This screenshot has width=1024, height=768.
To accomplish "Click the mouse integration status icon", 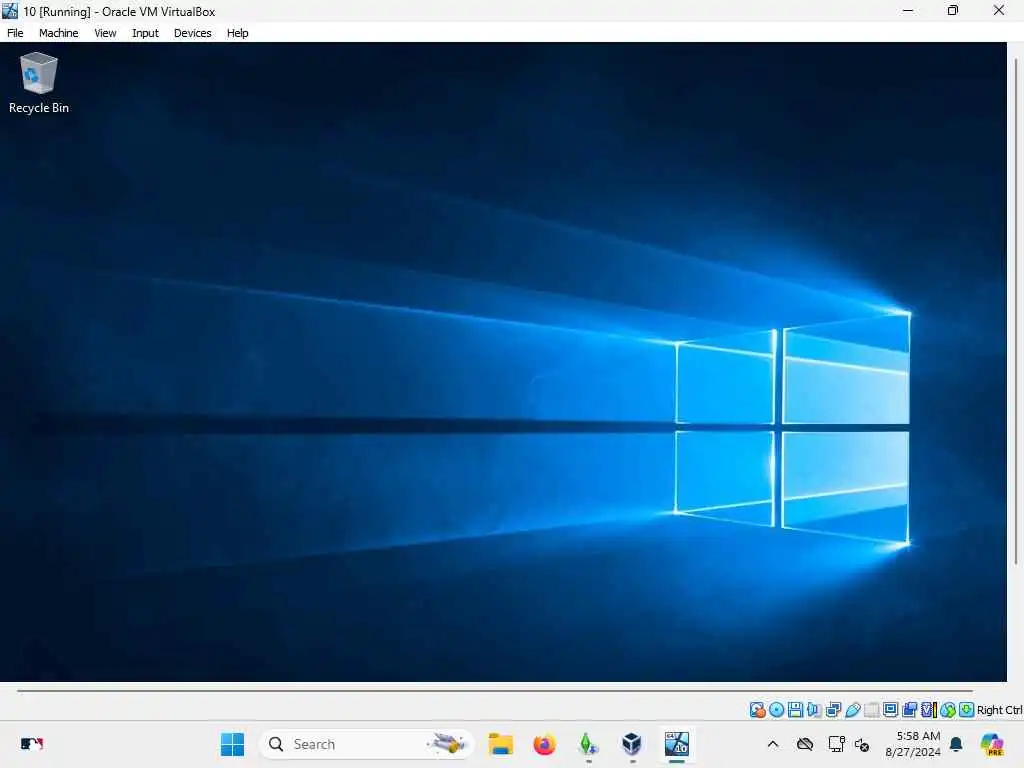I will [x=948, y=710].
